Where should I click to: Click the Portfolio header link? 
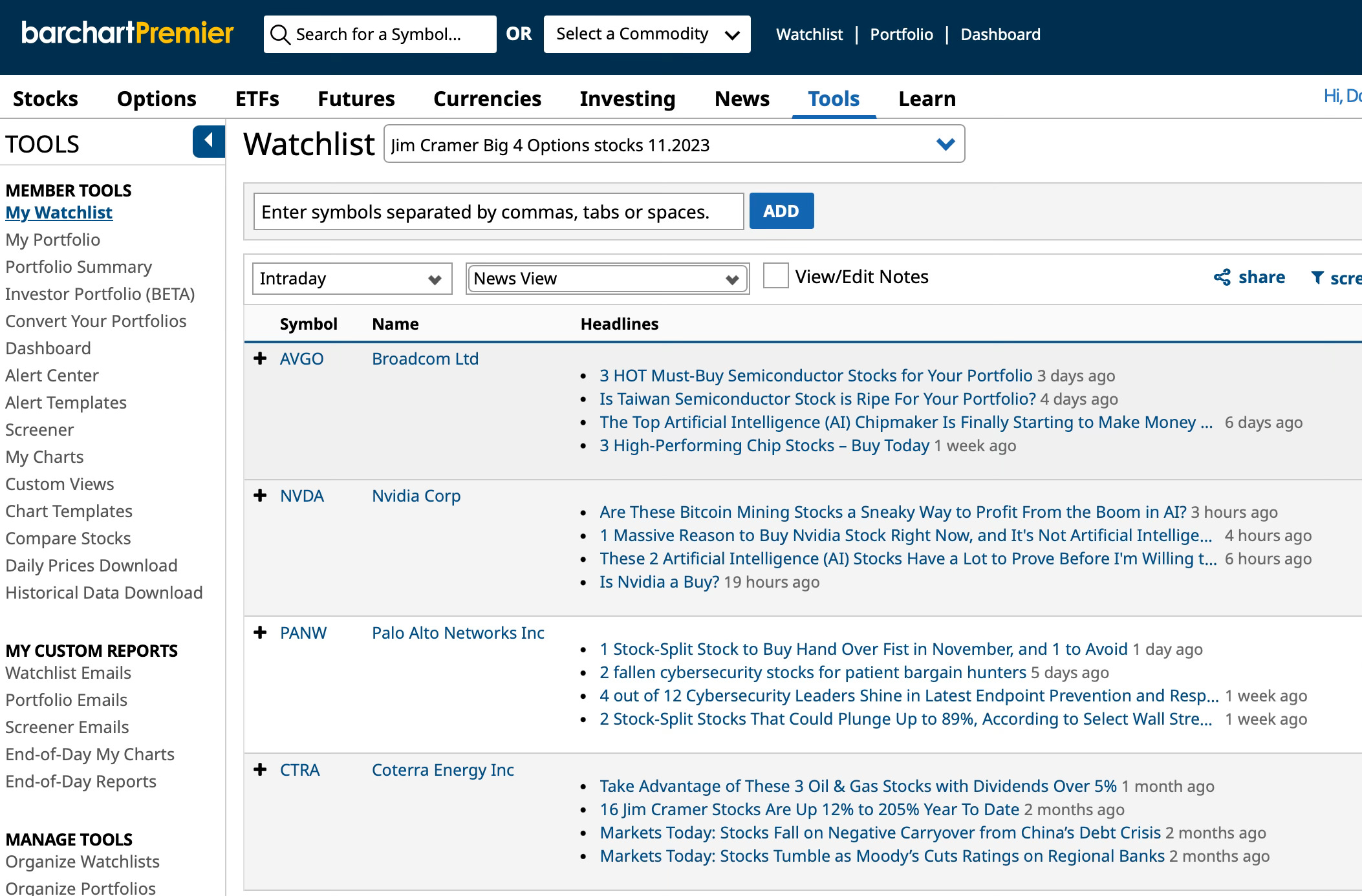pos(902,34)
